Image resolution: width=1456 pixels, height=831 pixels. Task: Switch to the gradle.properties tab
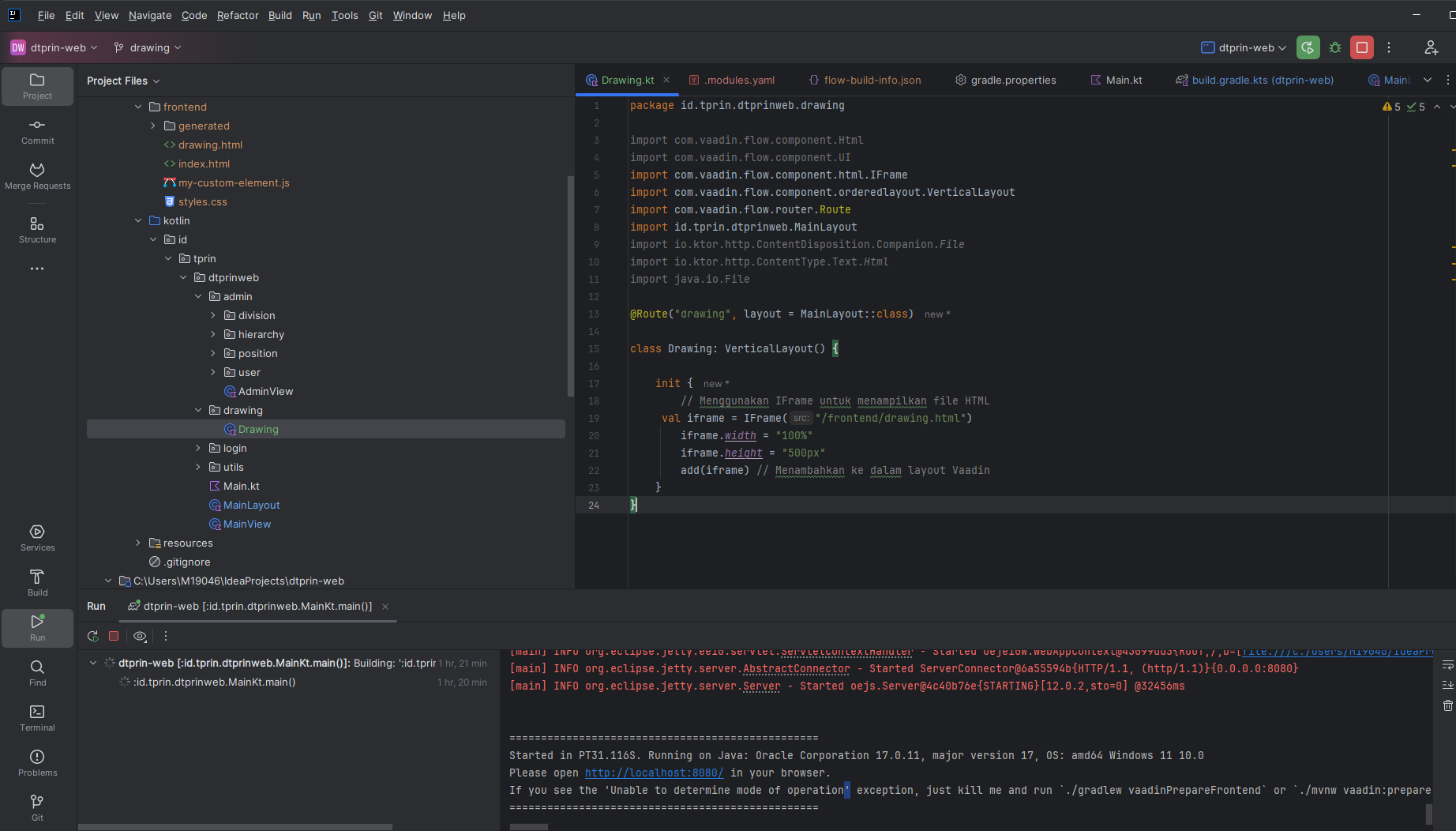(1005, 80)
